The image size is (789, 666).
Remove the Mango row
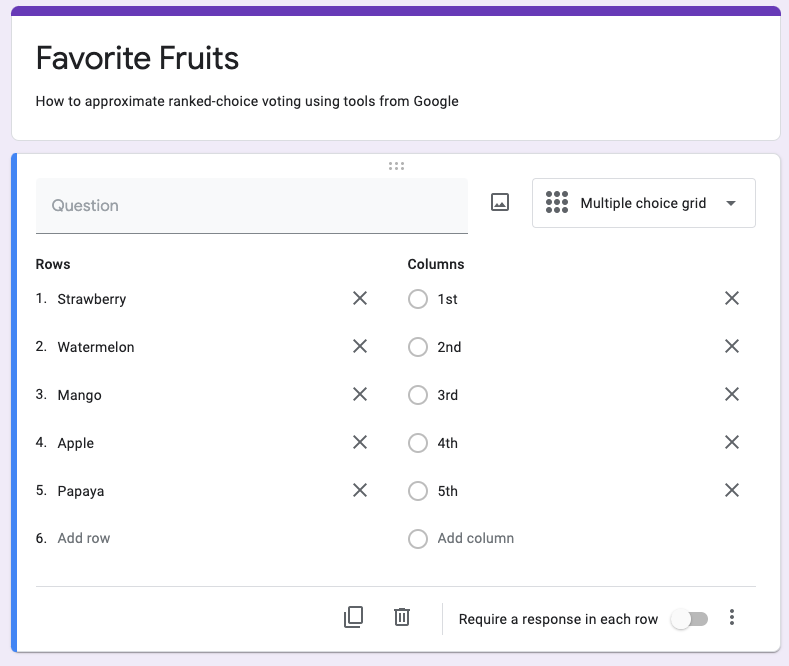point(360,394)
